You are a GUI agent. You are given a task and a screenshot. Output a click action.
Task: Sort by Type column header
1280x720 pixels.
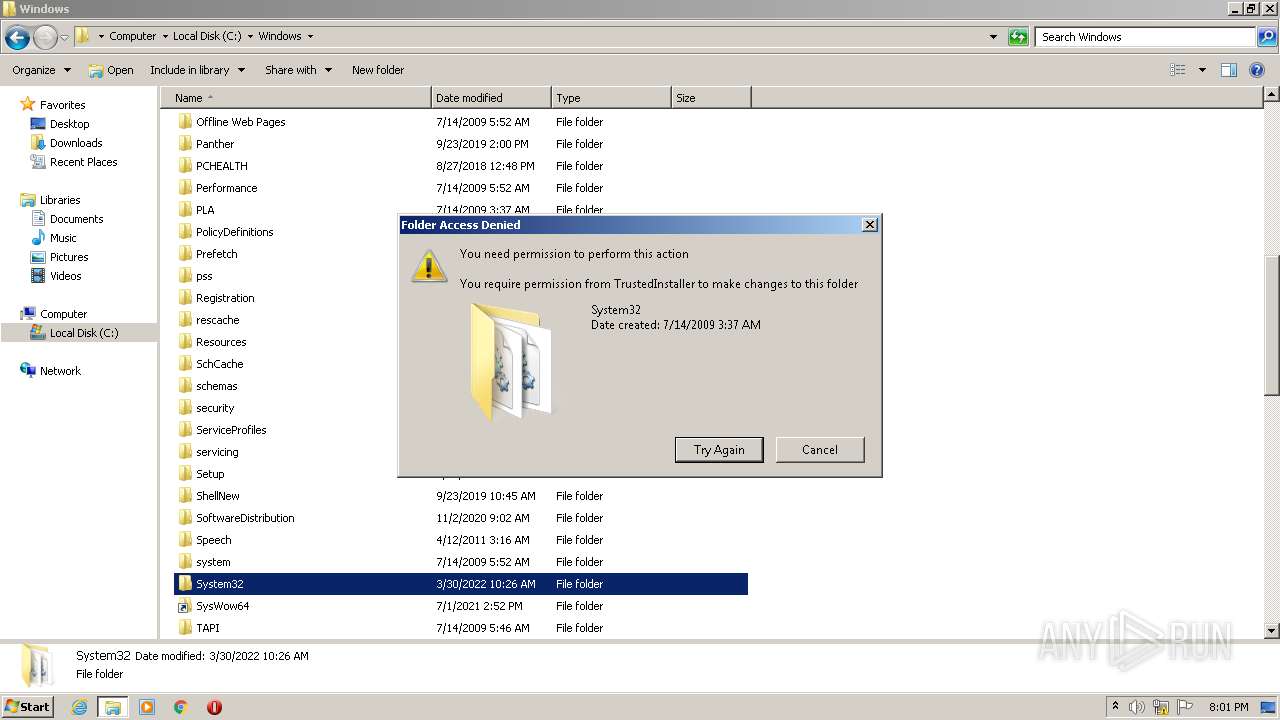click(611, 98)
